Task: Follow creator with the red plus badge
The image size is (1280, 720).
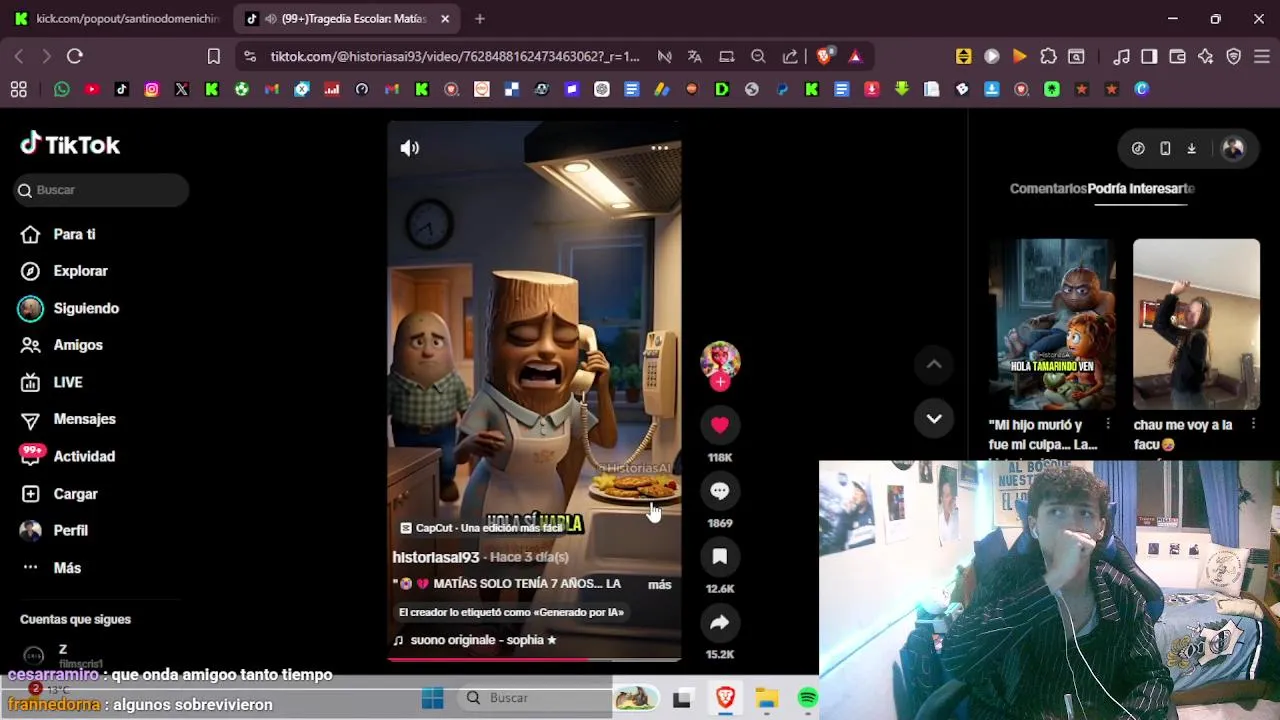Action: click(720, 382)
